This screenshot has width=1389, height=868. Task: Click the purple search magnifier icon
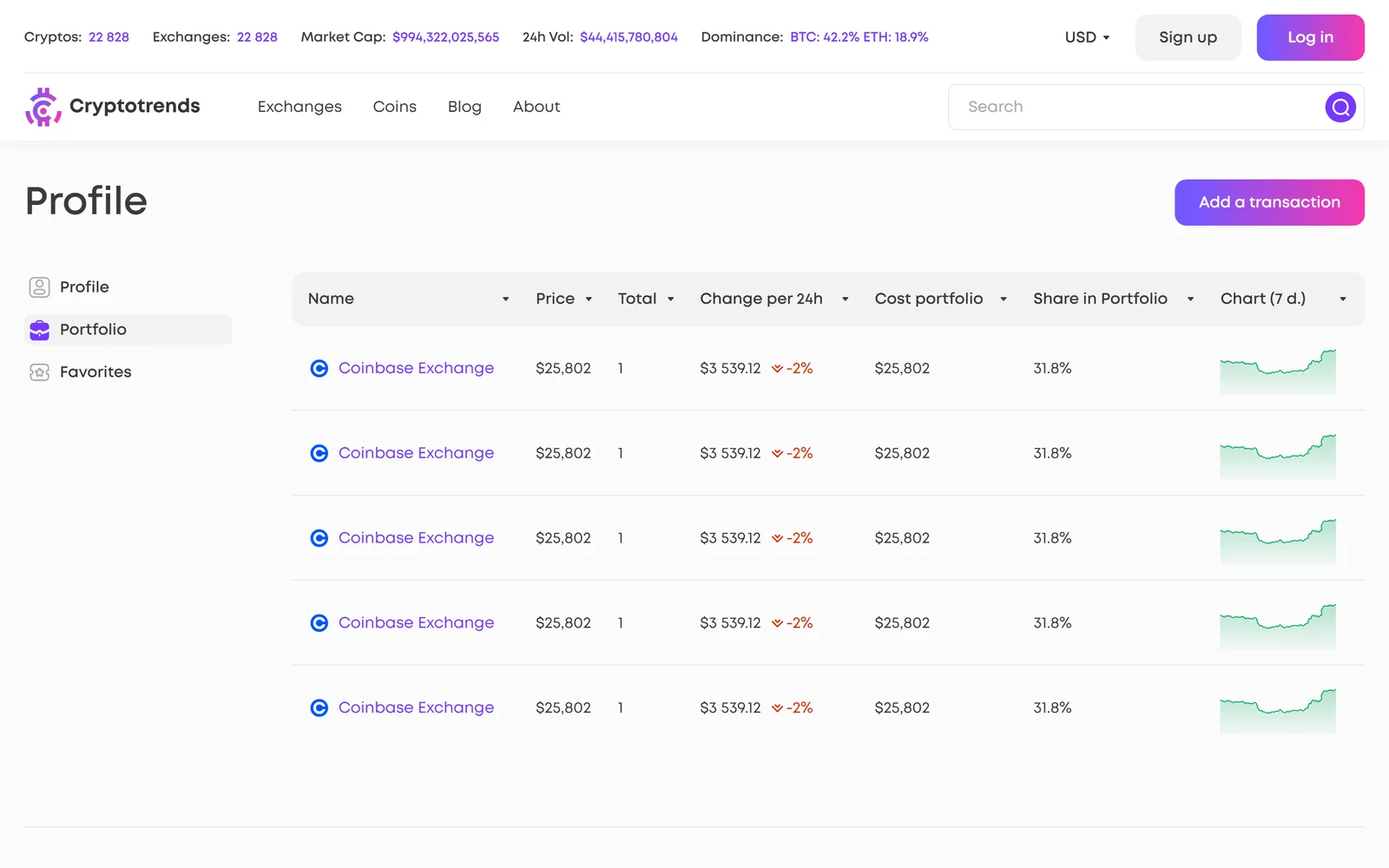(1340, 107)
